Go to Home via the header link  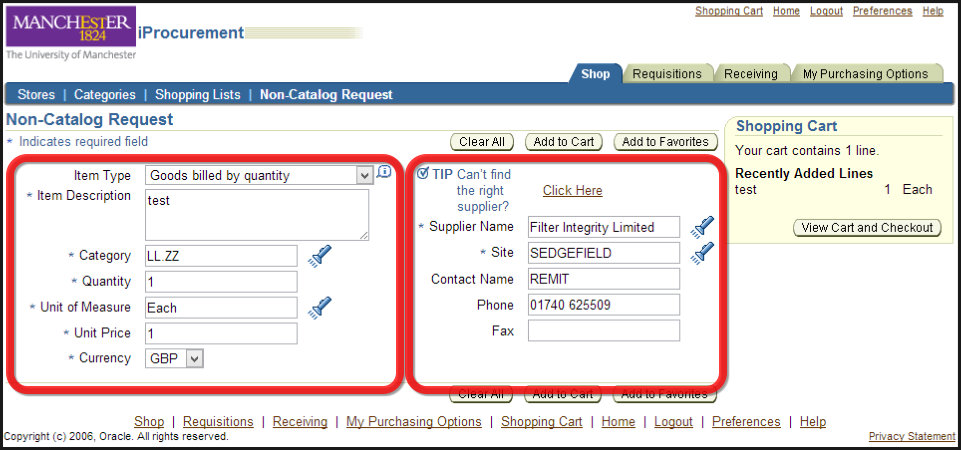tap(786, 11)
